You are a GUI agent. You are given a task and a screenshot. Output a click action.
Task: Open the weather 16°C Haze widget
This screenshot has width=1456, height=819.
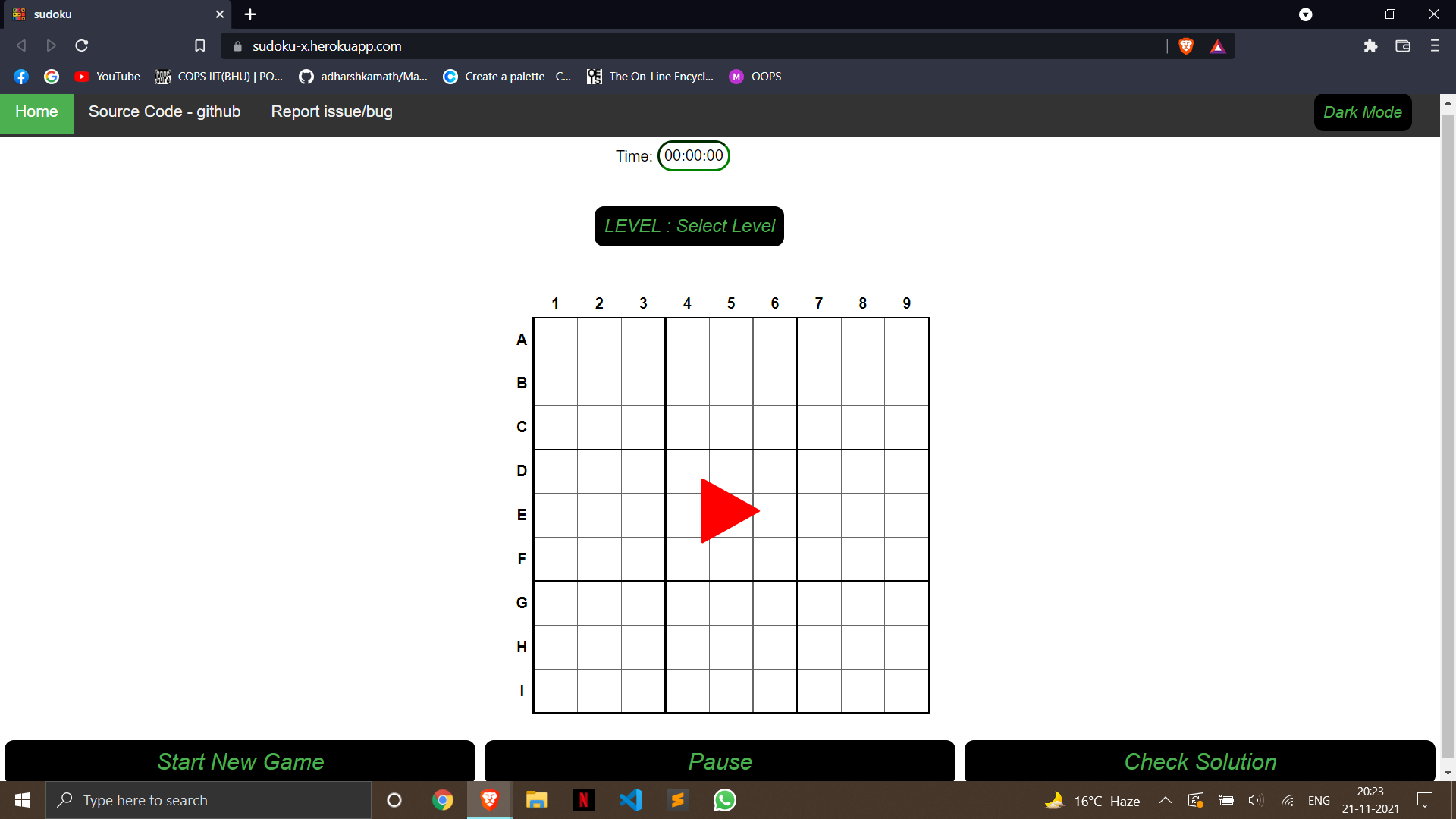(x=1092, y=801)
